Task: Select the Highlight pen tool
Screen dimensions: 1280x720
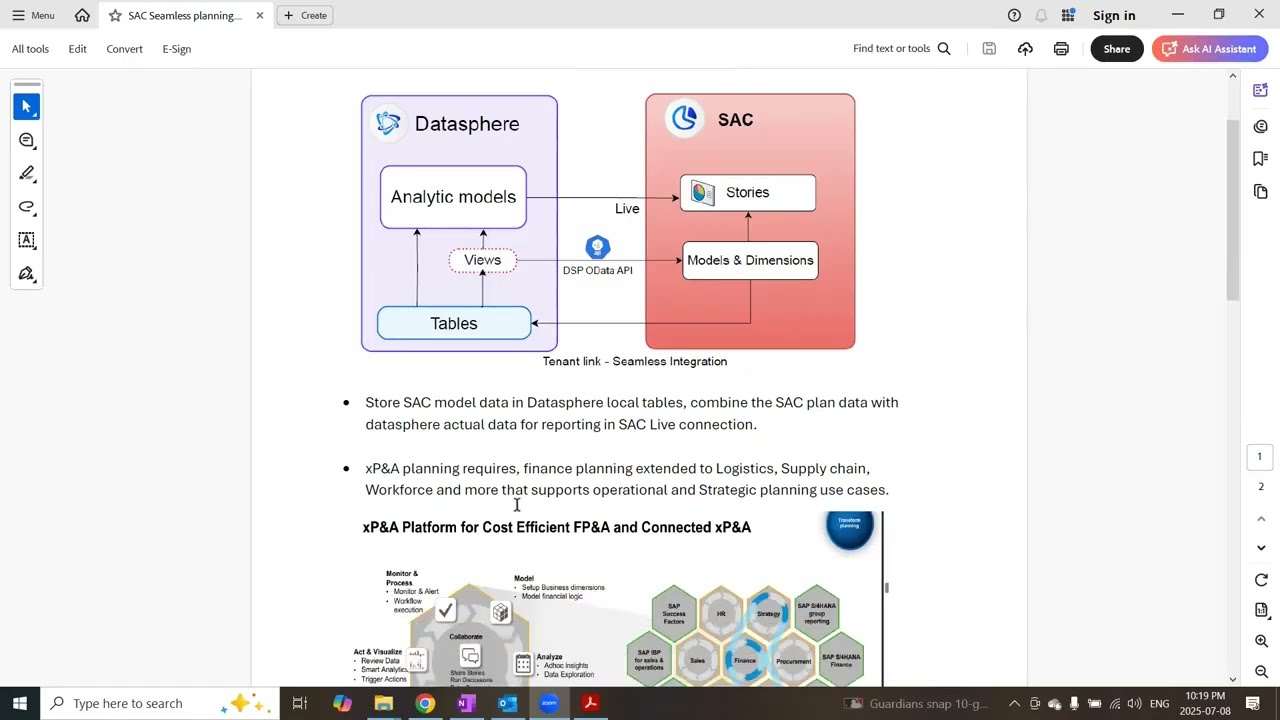Action: click(x=27, y=174)
